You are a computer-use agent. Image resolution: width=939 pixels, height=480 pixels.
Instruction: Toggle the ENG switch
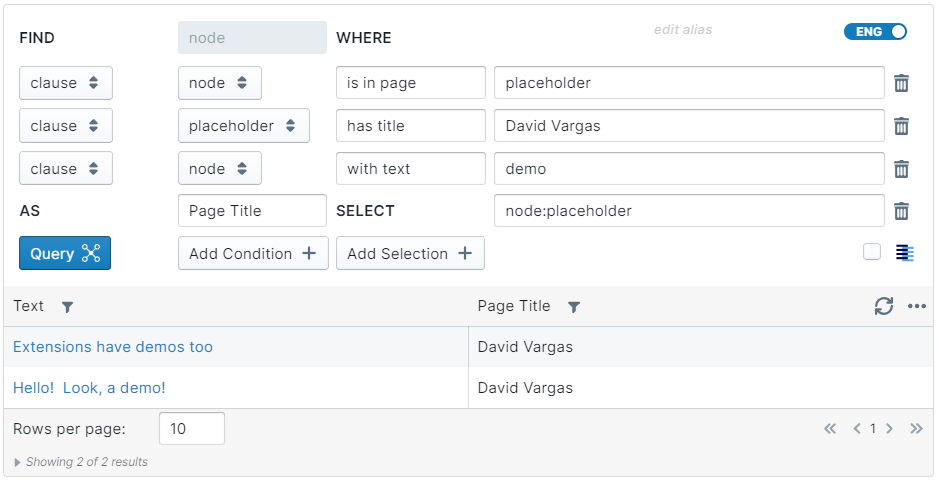(x=875, y=32)
